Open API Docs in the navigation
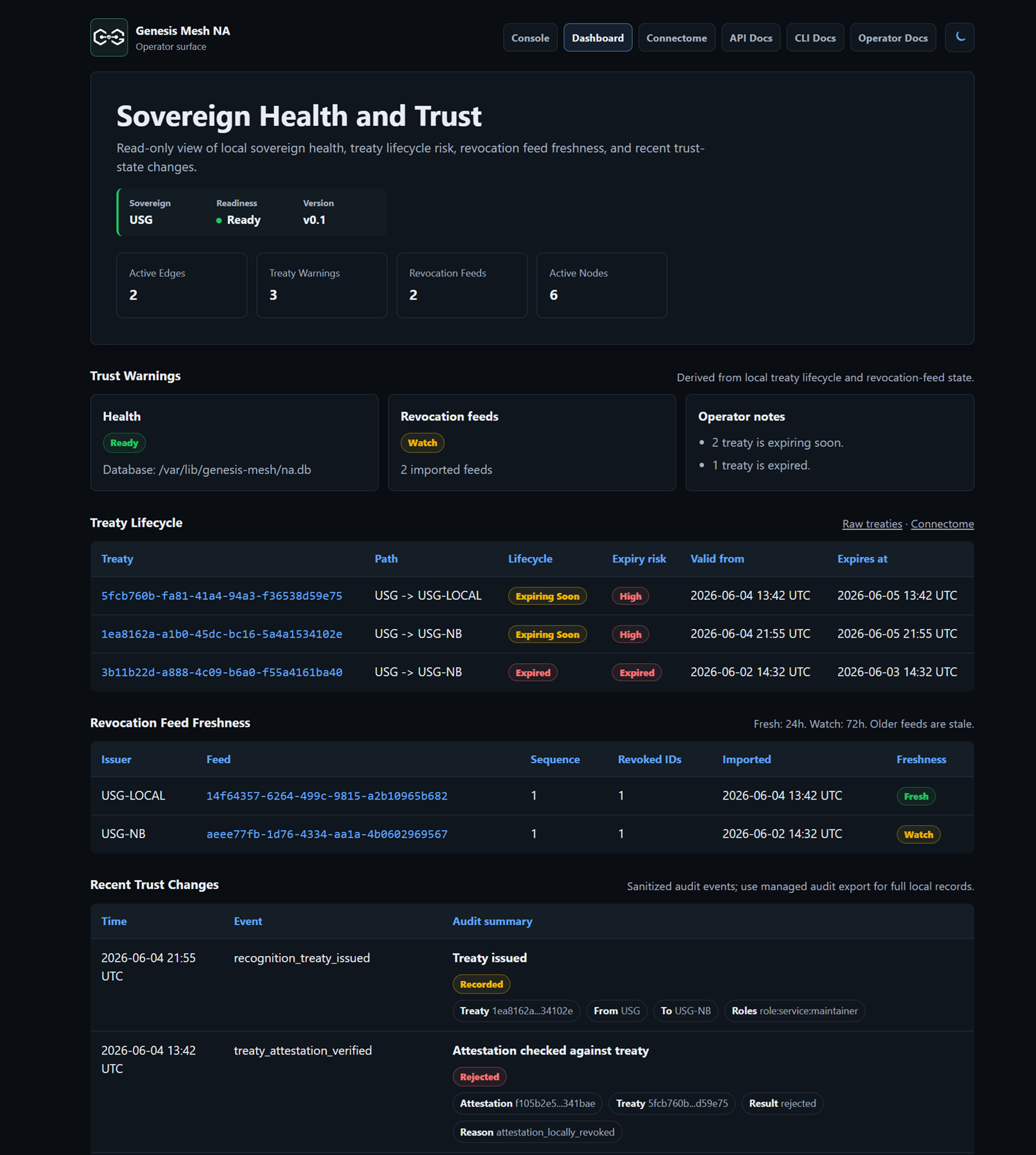The image size is (1036, 1155). click(750, 38)
